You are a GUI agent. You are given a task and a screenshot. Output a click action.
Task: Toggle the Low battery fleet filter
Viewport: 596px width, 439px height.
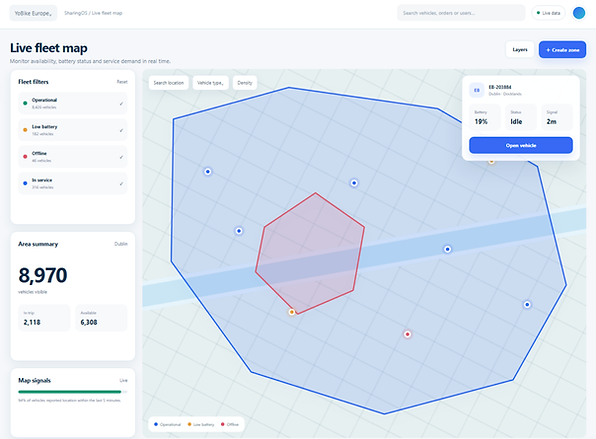73,130
